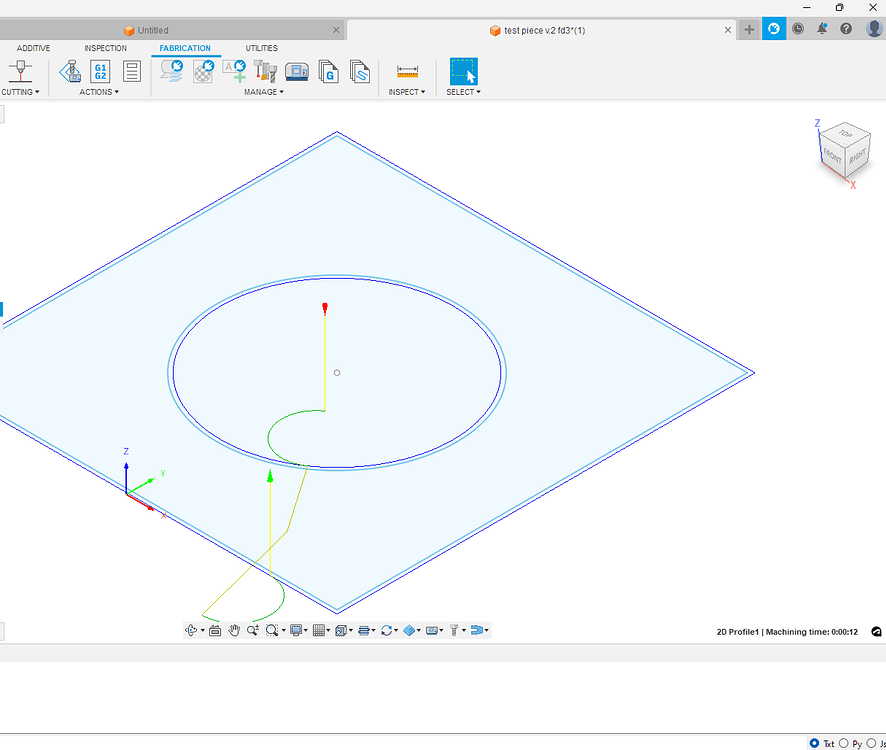
Task: Click the window selection icon under Select
Action: click(x=463, y=71)
